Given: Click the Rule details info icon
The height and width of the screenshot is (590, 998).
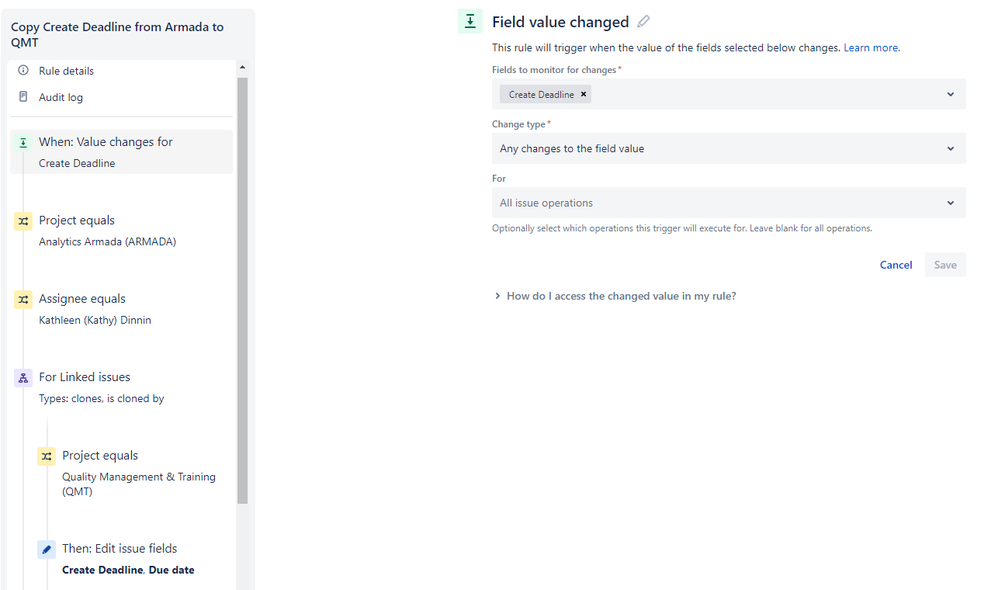Looking at the screenshot, I should [24, 70].
